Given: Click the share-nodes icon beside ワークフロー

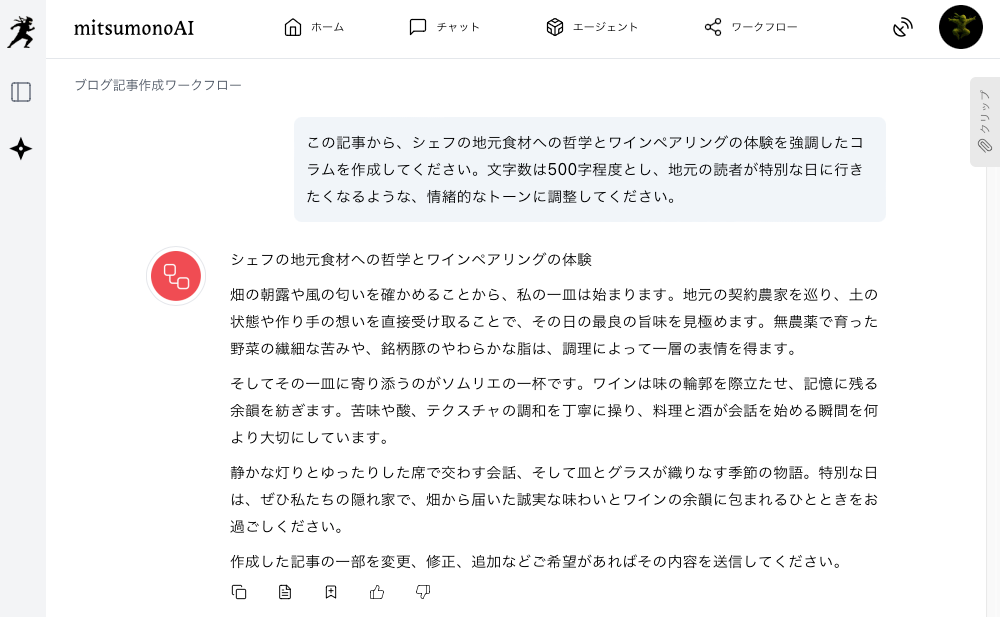Looking at the screenshot, I should 713,27.
